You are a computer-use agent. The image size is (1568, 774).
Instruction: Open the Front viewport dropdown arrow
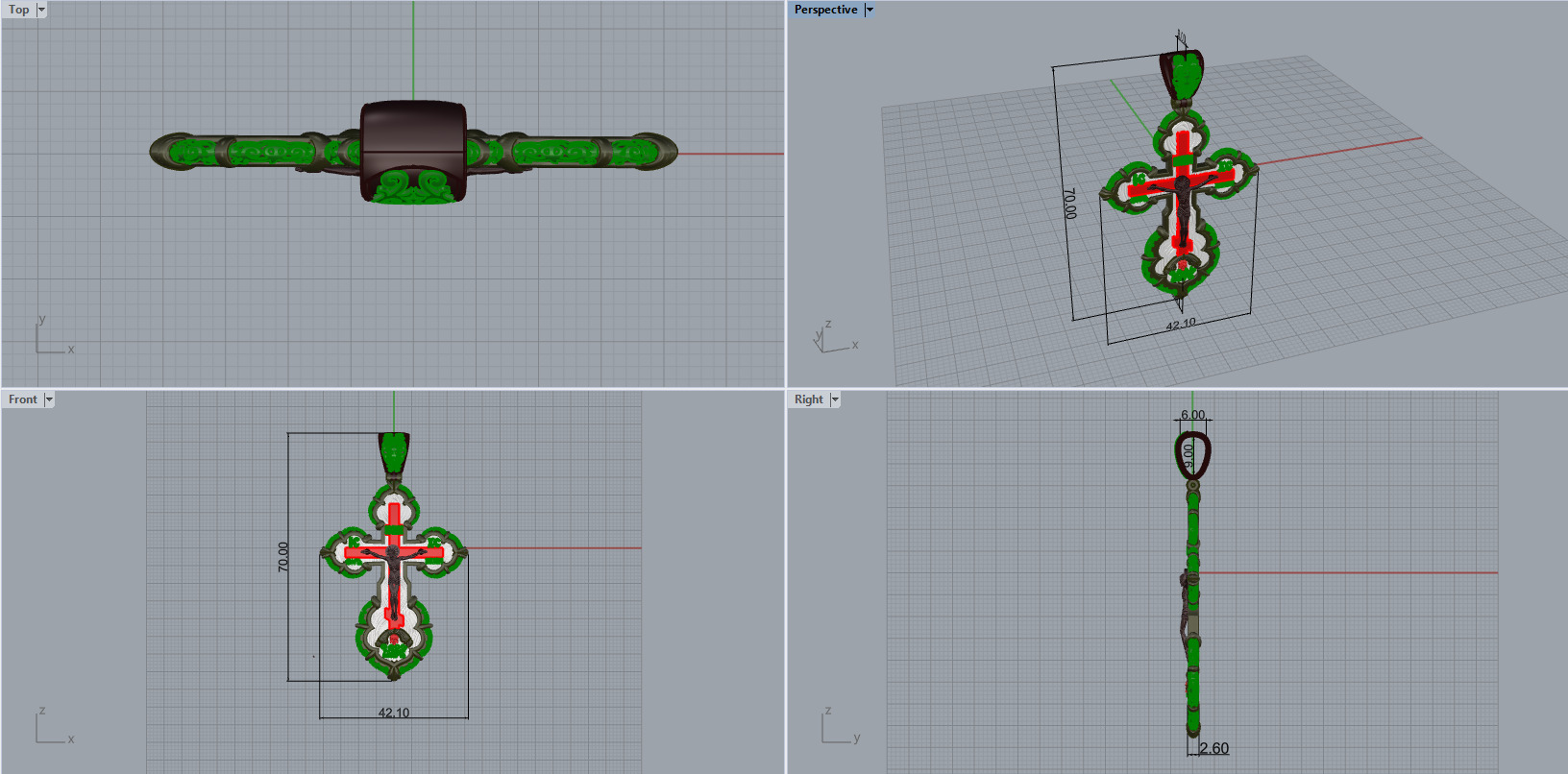[49, 399]
